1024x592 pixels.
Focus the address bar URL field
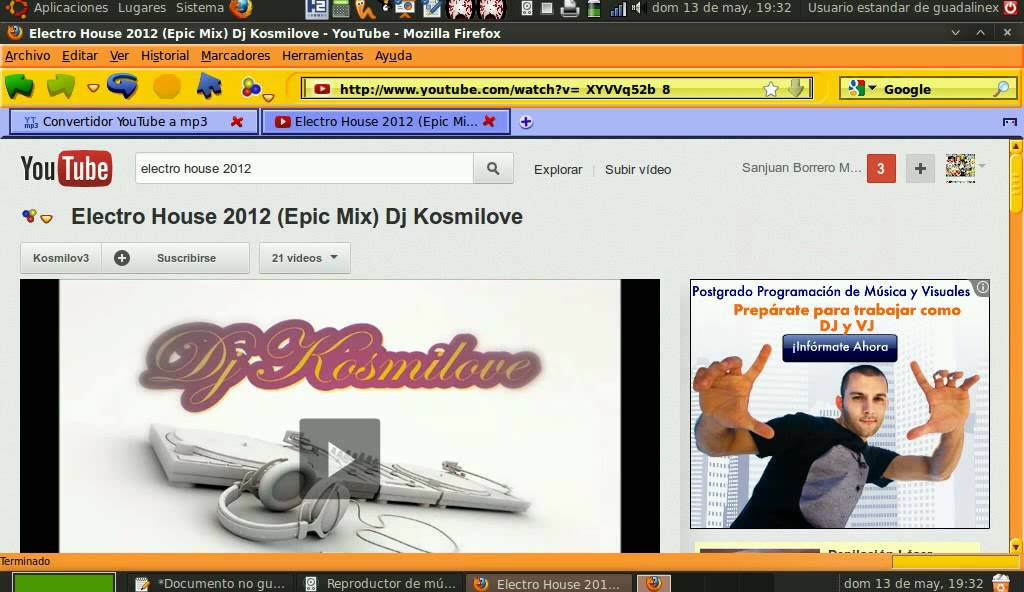[x=557, y=88]
